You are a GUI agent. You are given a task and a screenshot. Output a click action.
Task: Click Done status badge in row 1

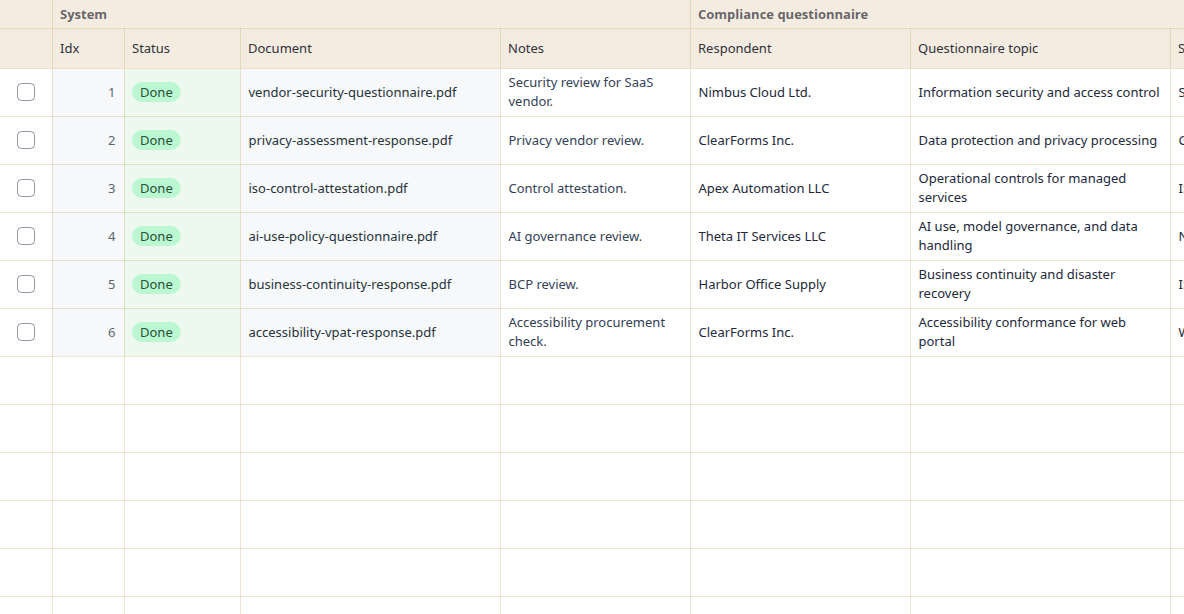(156, 92)
